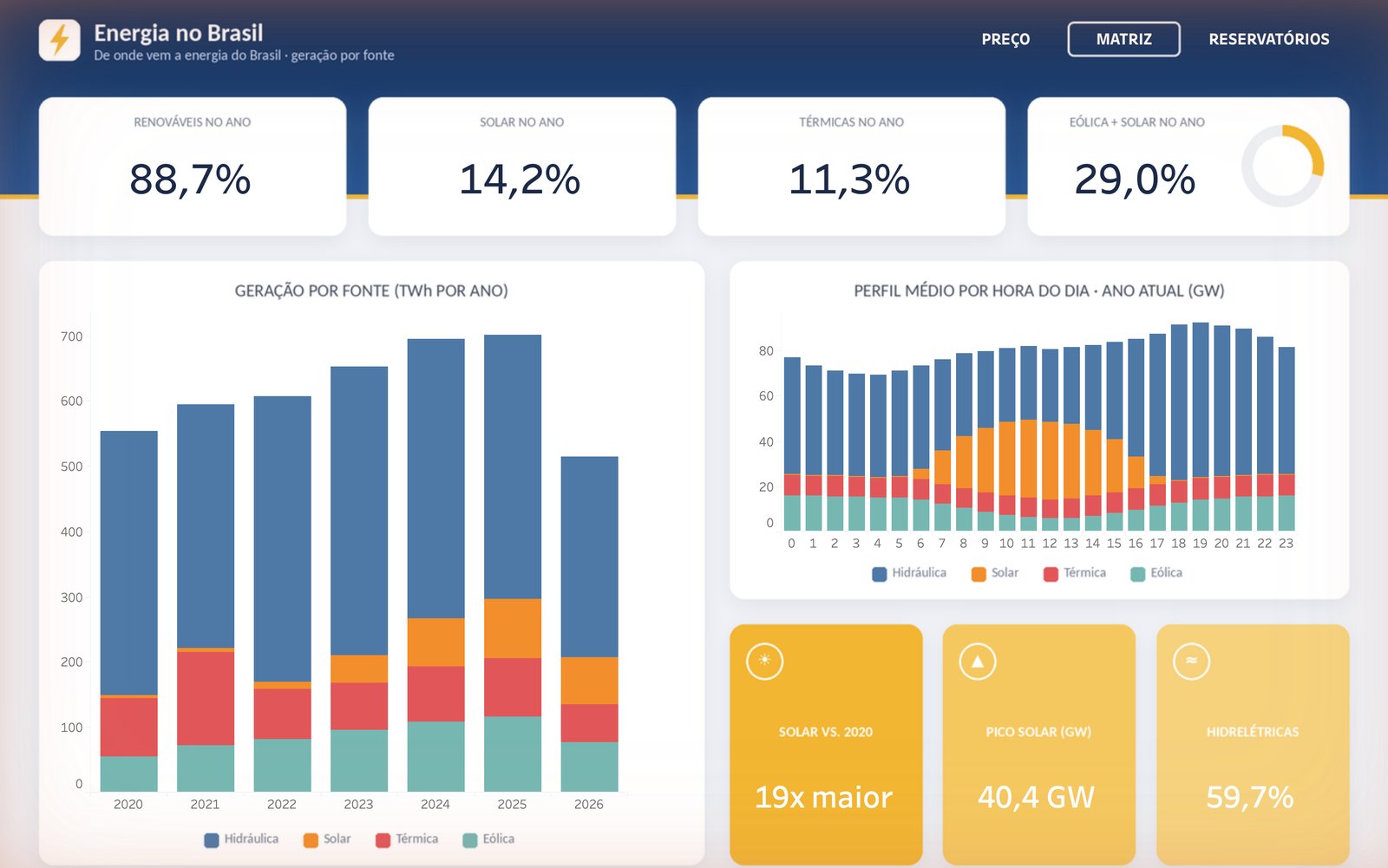Click the 2021 stacked bar
The height and width of the screenshot is (868, 1388).
click(x=206, y=597)
